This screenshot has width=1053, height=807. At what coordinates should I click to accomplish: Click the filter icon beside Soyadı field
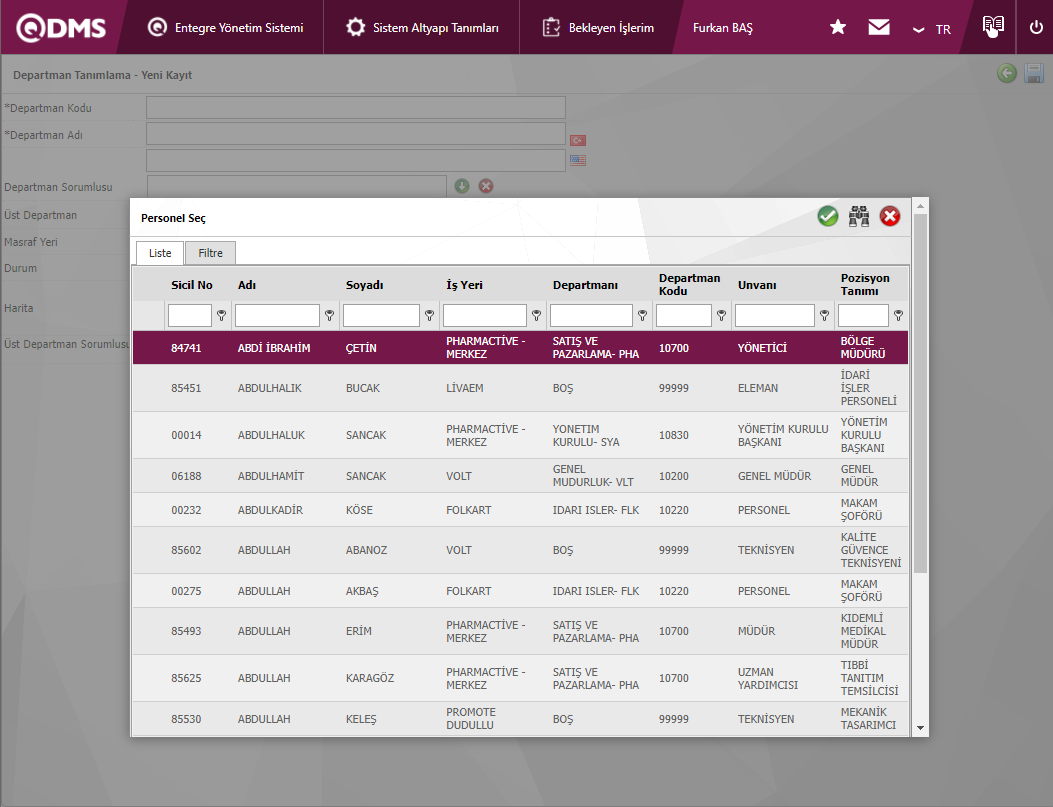tap(429, 316)
